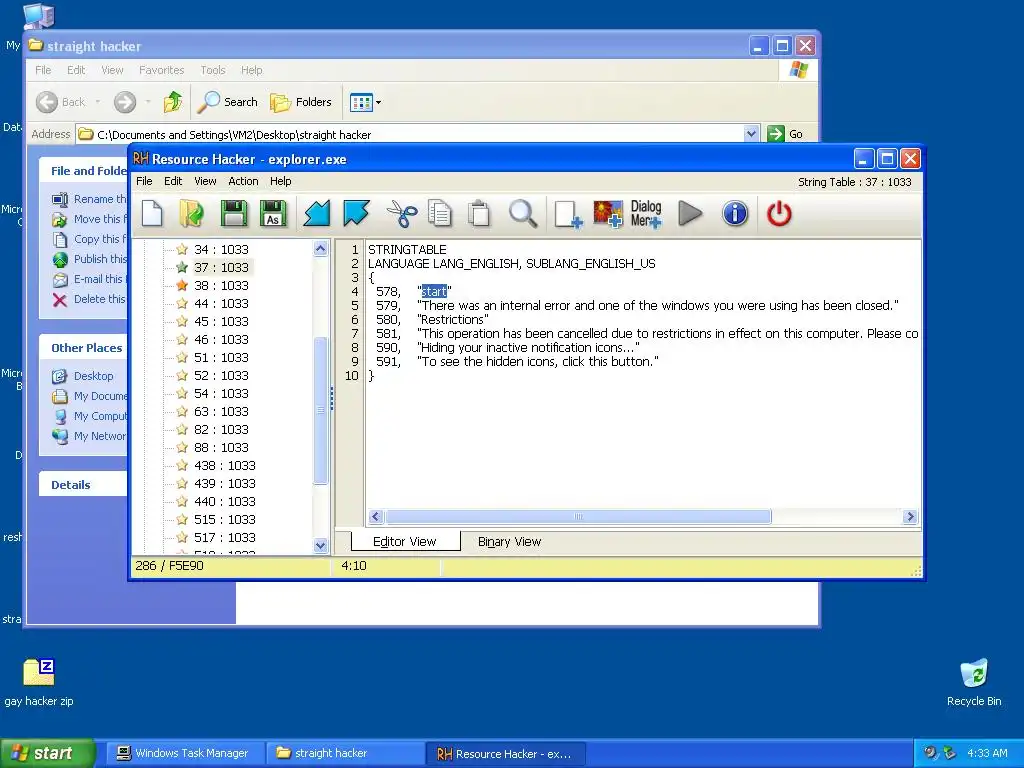1024x768 pixels.
Task: Click the Resource Hacker taskbar button
Action: coord(505,753)
